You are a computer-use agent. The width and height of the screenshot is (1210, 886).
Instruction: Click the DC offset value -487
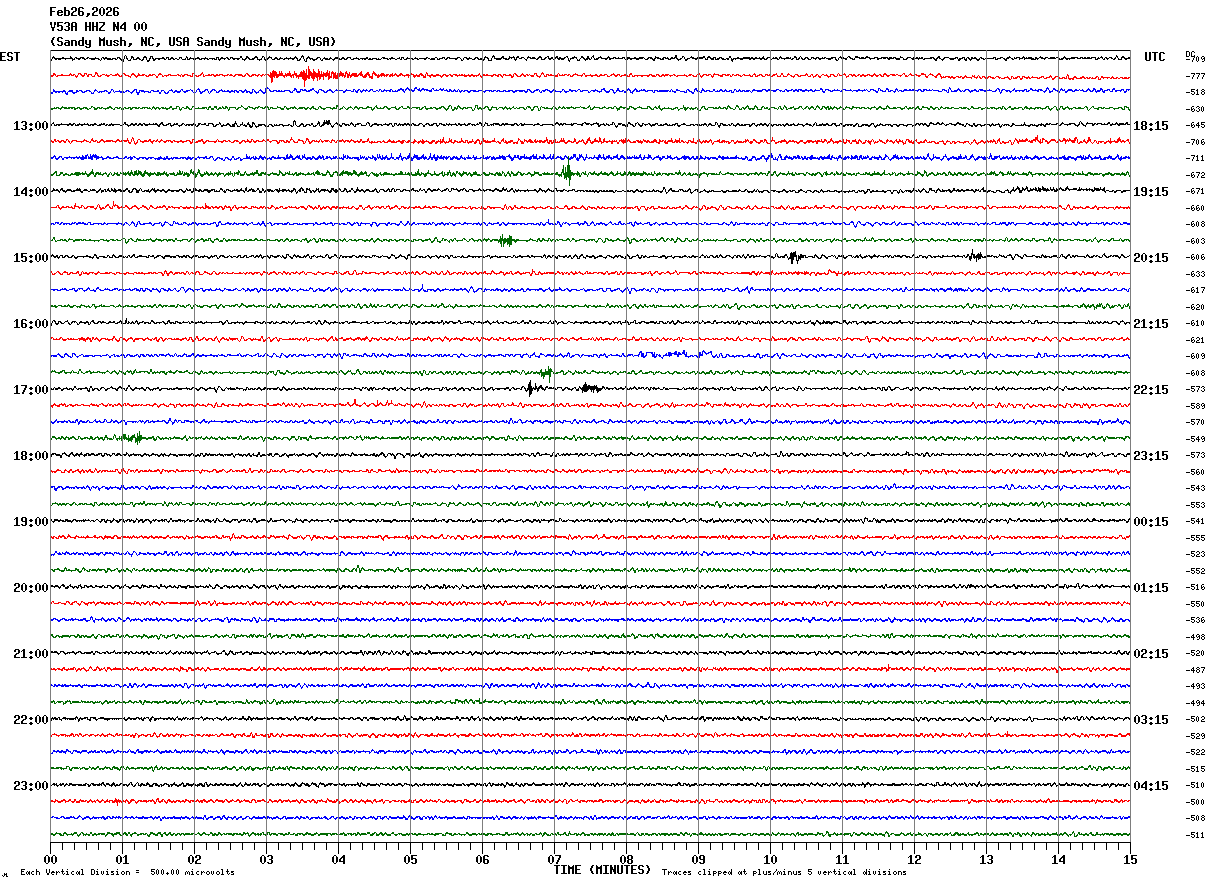(1195, 670)
